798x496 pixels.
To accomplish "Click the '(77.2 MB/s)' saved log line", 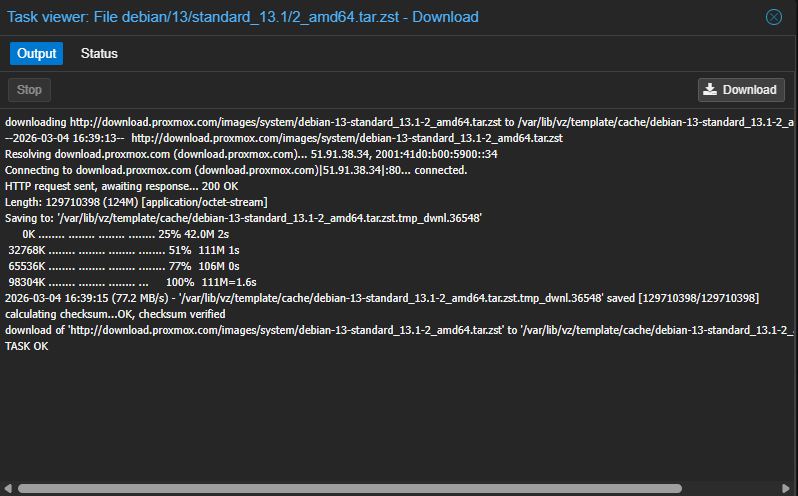I will [382, 298].
